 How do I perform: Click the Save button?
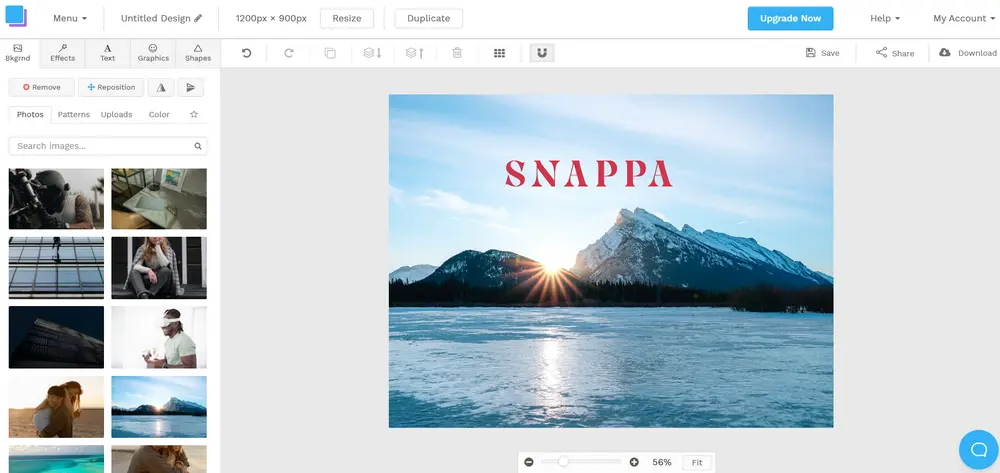tap(823, 53)
